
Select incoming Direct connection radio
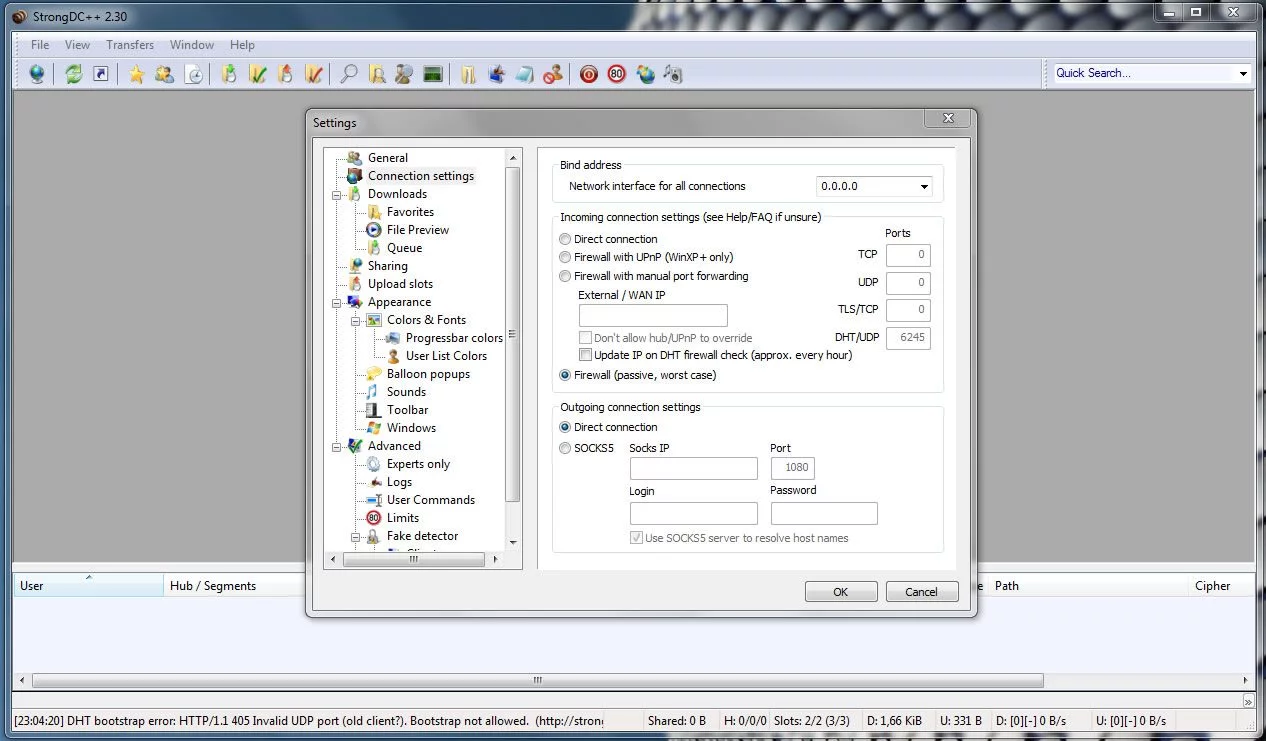[565, 239]
